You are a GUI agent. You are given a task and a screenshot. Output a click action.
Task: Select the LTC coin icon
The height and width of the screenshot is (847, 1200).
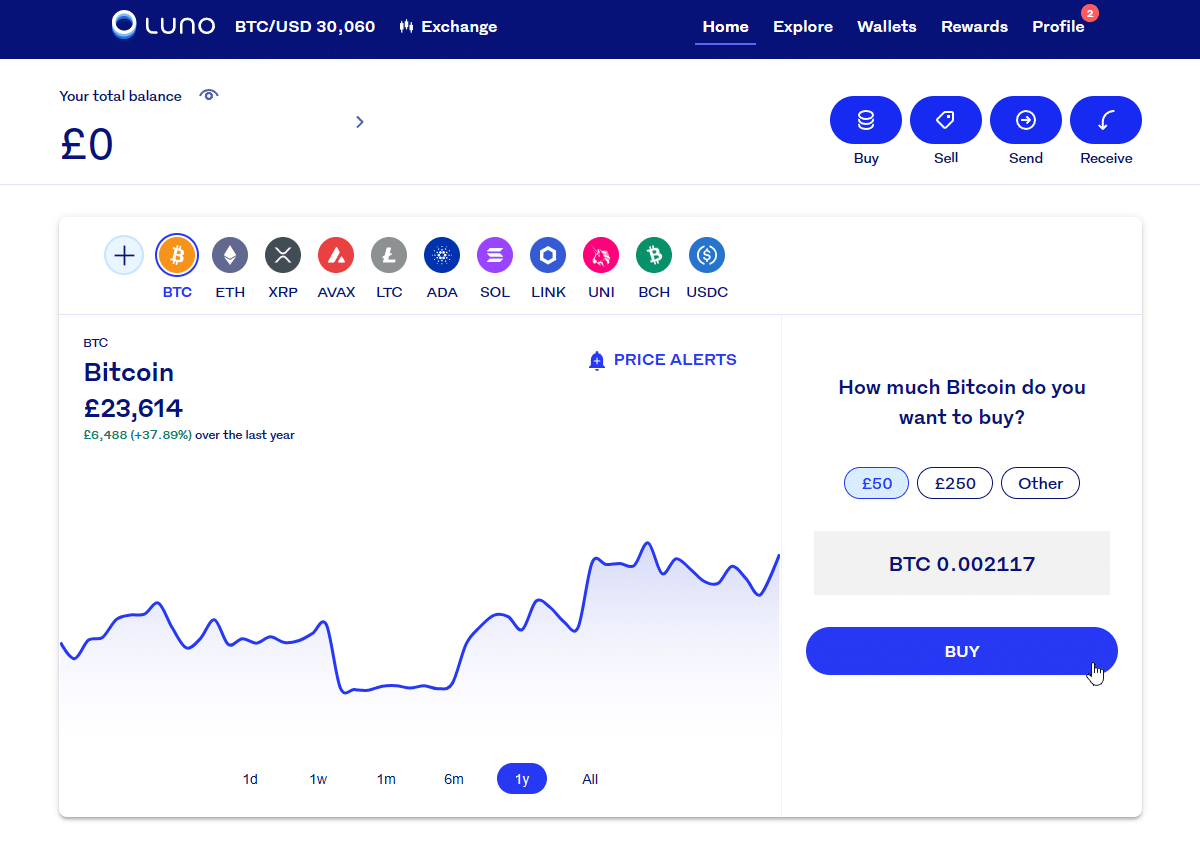coord(389,255)
